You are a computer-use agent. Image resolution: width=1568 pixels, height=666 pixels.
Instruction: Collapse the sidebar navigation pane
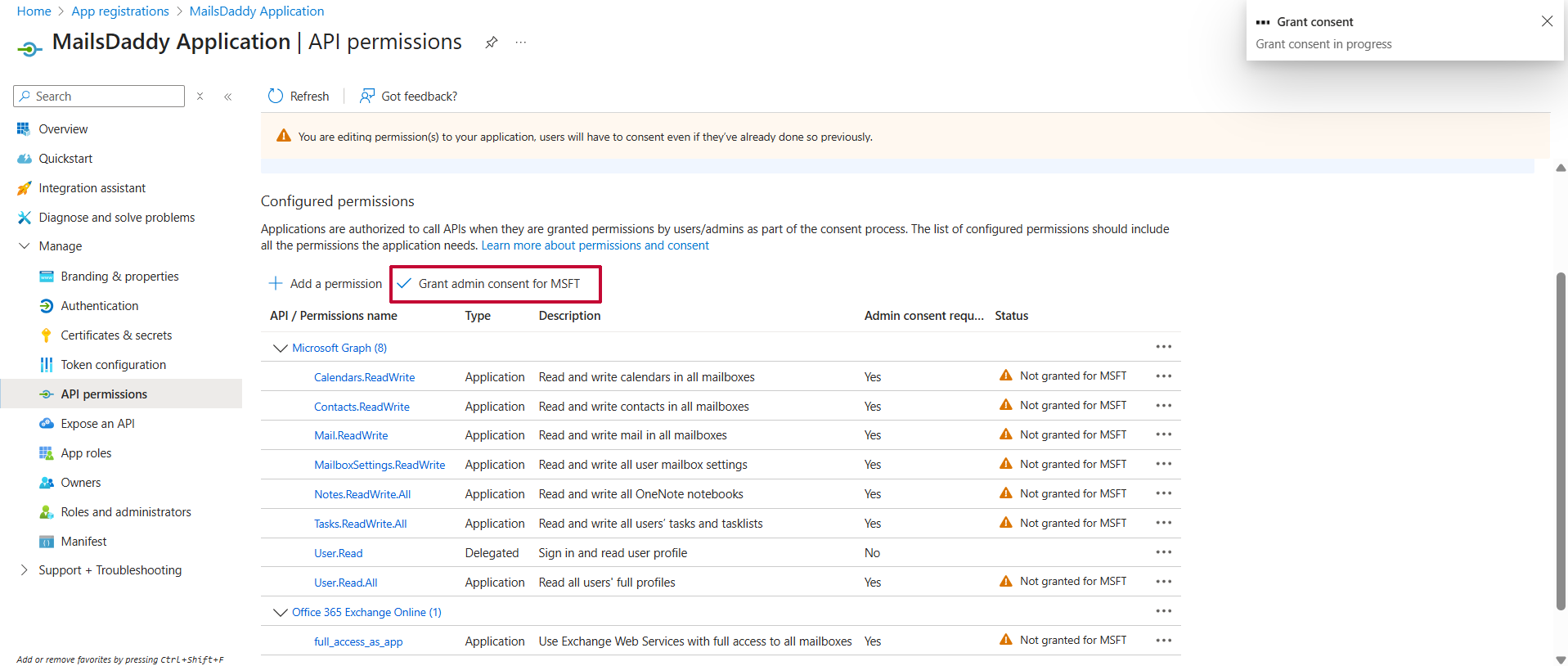coord(228,97)
